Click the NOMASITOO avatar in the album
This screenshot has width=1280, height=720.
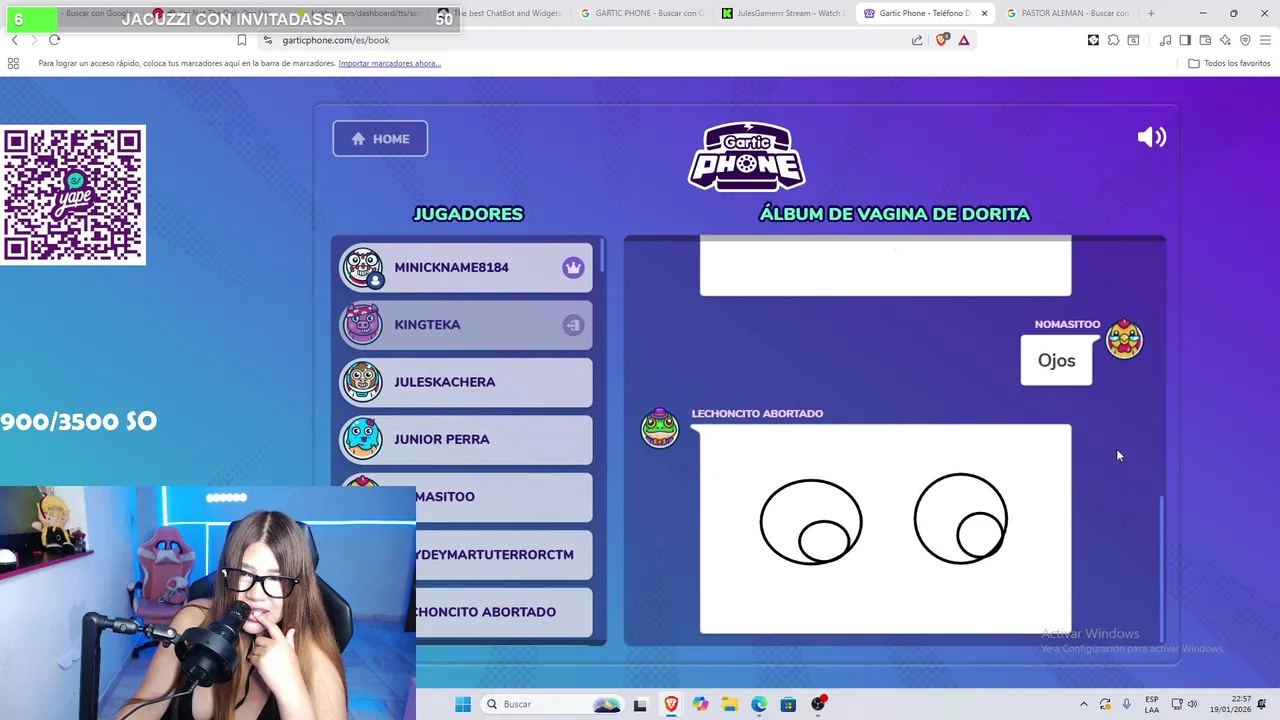pos(1124,340)
